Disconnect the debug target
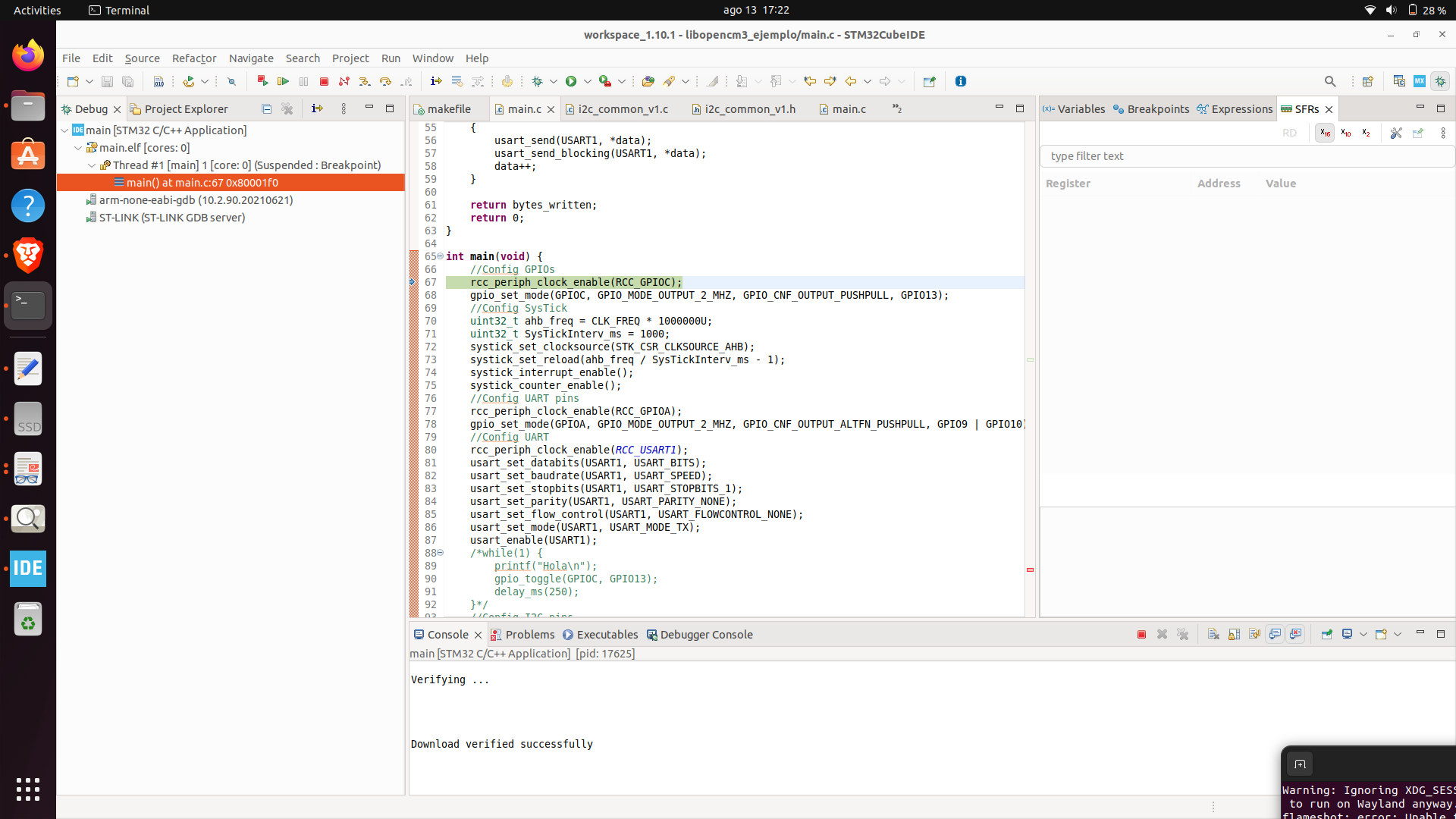This screenshot has height=819, width=1456. pos(344,81)
